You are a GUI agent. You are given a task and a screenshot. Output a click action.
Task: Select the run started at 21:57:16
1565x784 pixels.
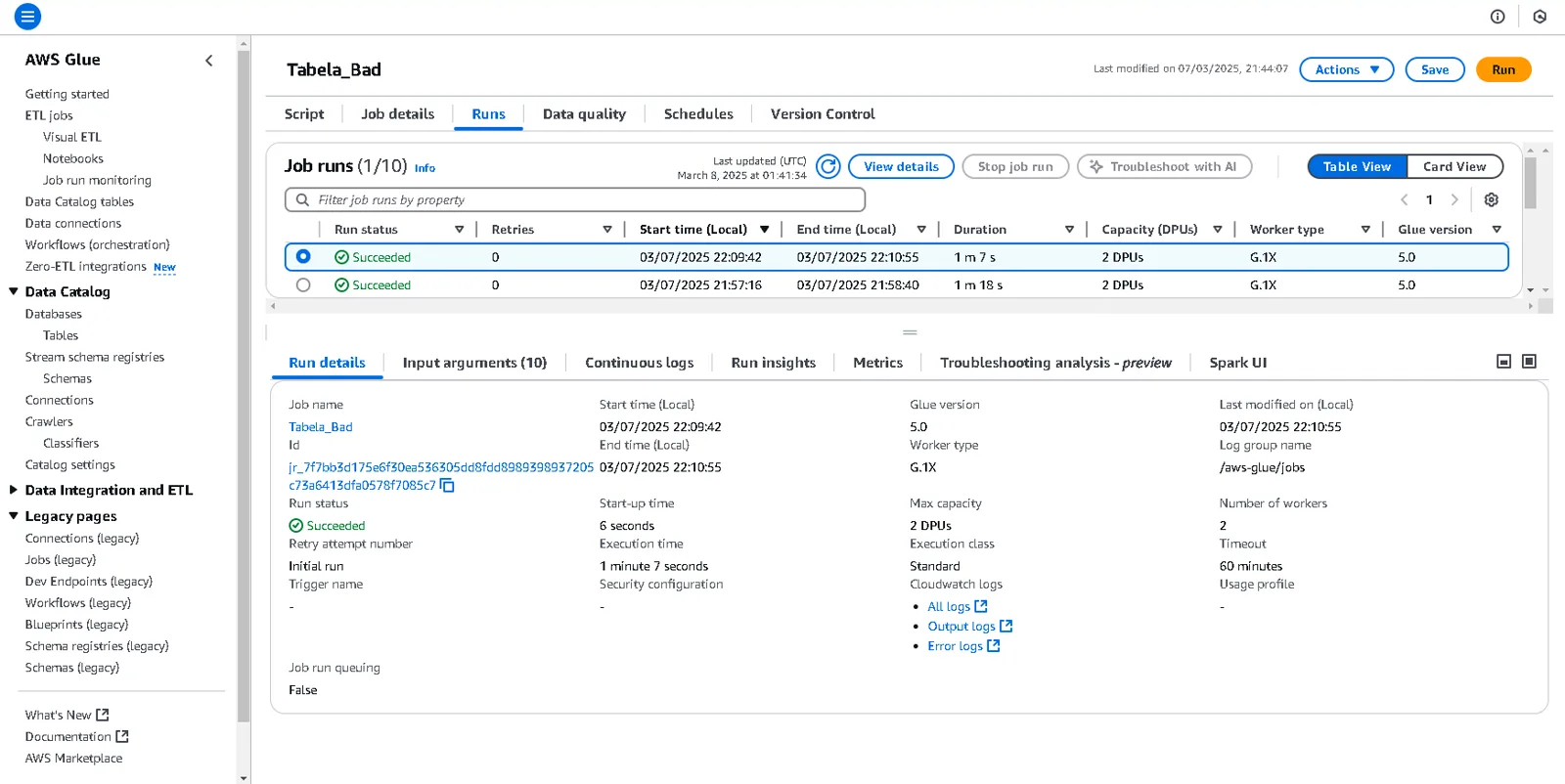click(x=303, y=285)
